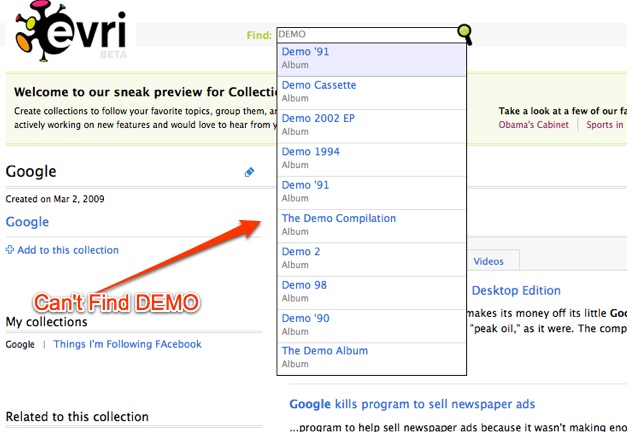Select the first highlighted Demo '91 suggestion
627x432 pixels.
pos(371,59)
